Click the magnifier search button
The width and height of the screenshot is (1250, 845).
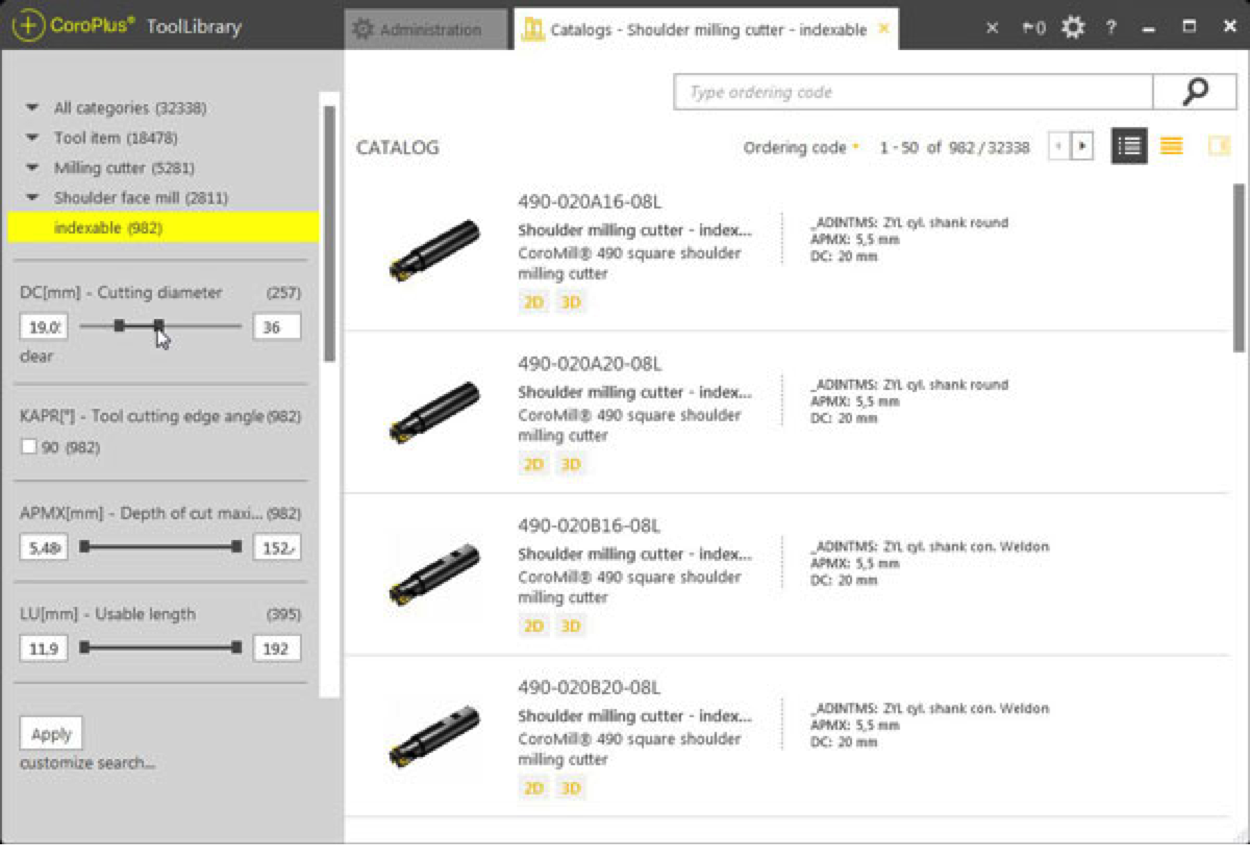1195,92
